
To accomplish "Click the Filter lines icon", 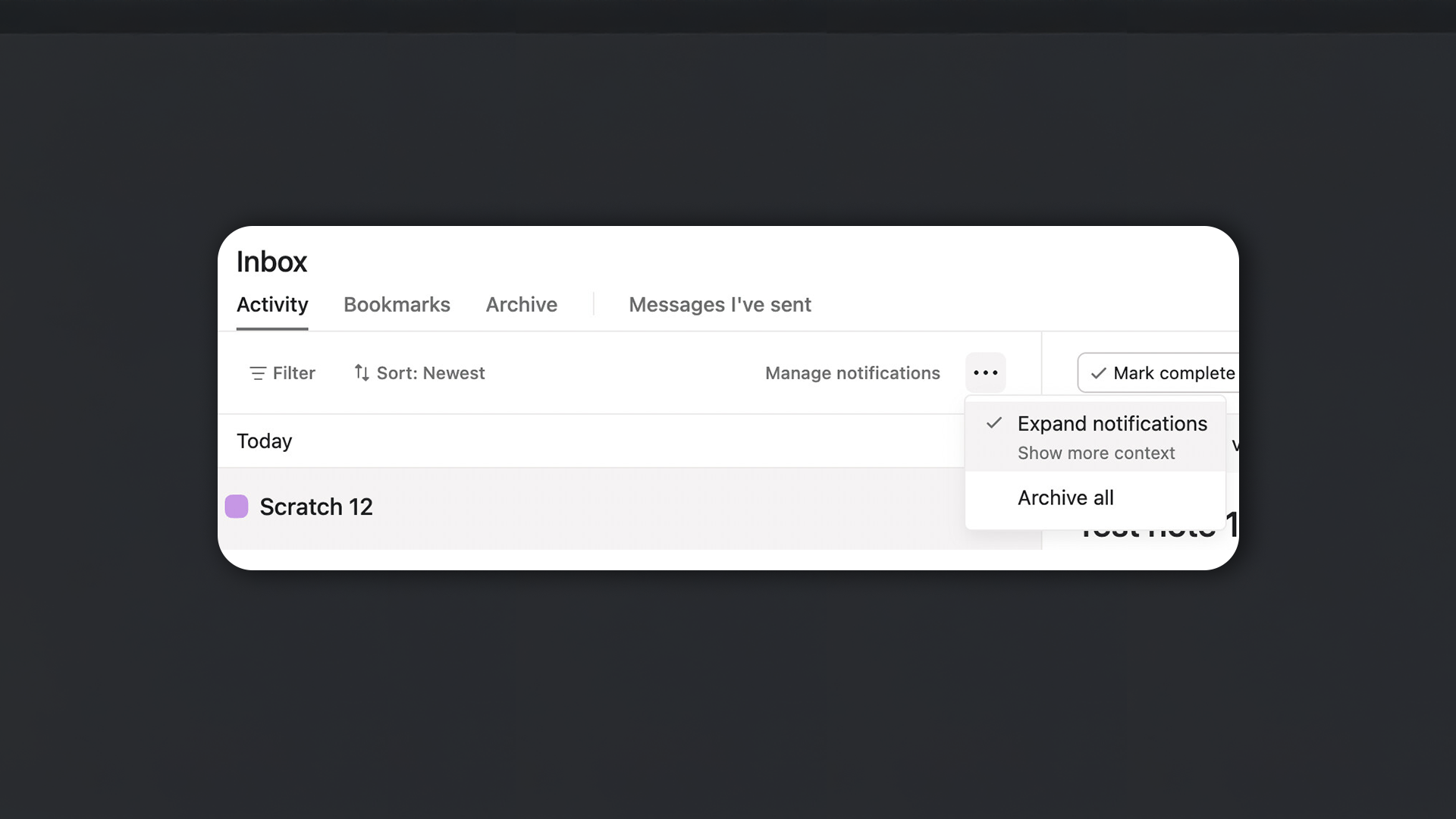I will [x=258, y=373].
